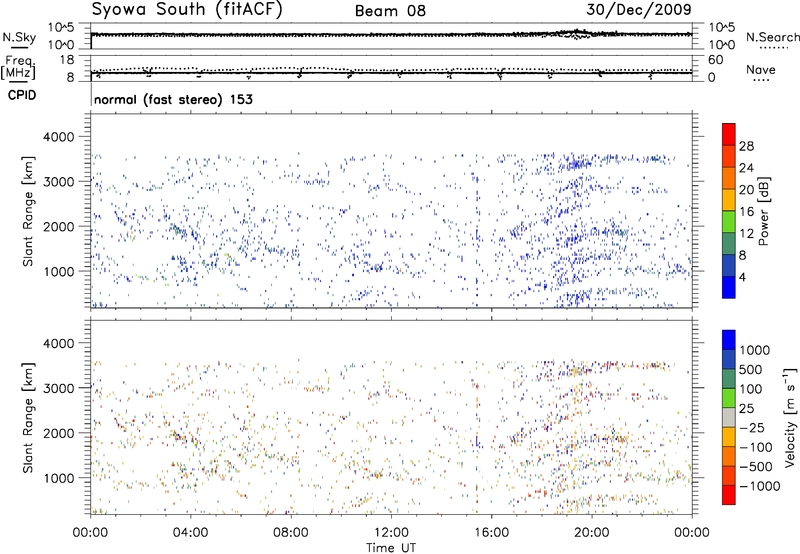
Task: Click the red bottom of Velocity colorbar
Action: click(x=729, y=495)
